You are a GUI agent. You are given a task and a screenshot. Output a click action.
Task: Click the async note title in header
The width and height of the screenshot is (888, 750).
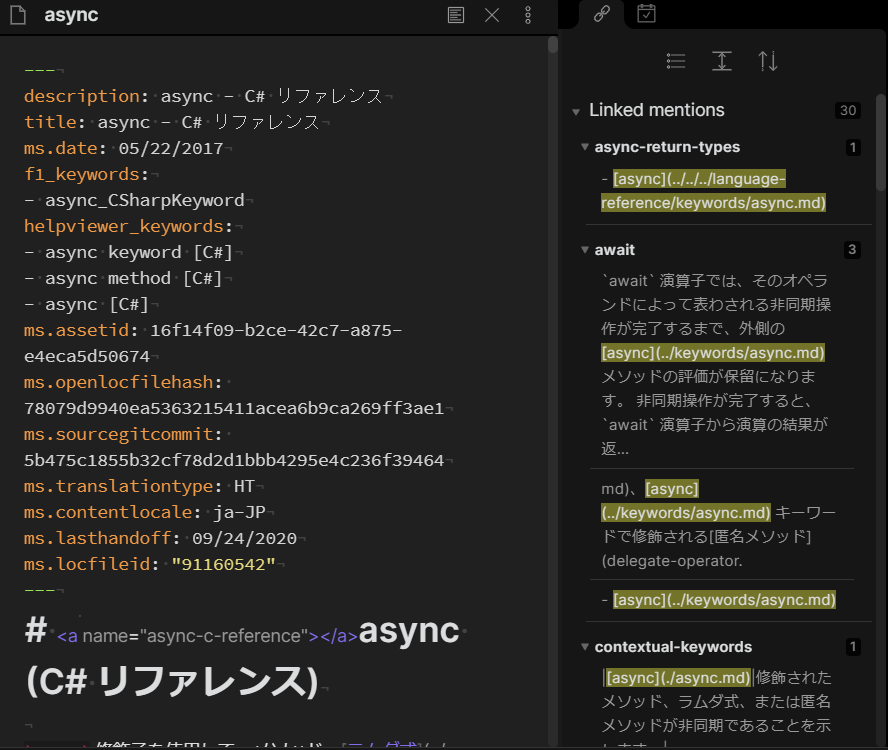click(x=71, y=15)
